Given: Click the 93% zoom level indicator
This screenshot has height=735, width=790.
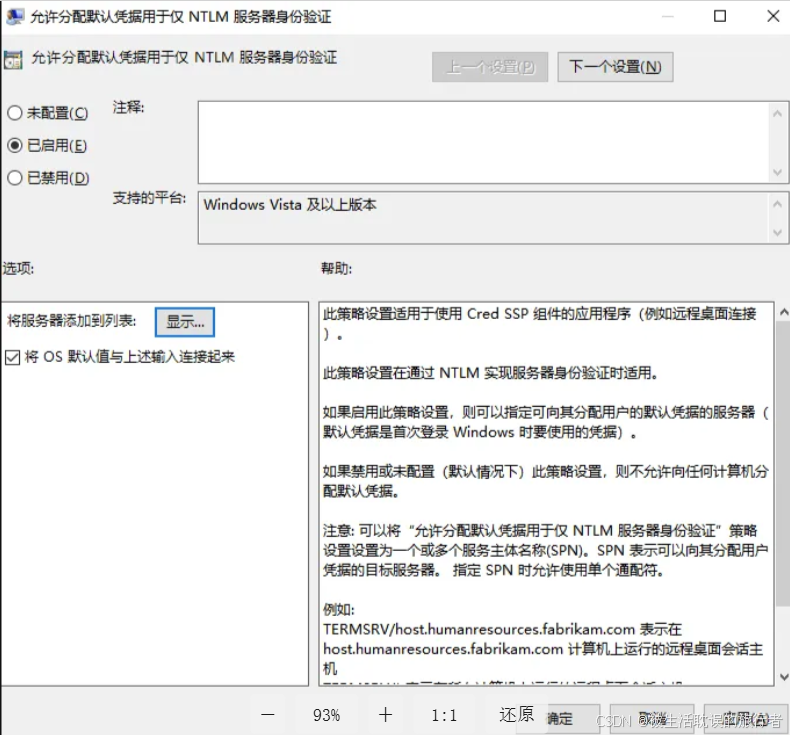Looking at the screenshot, I should (x=326, y=715).
